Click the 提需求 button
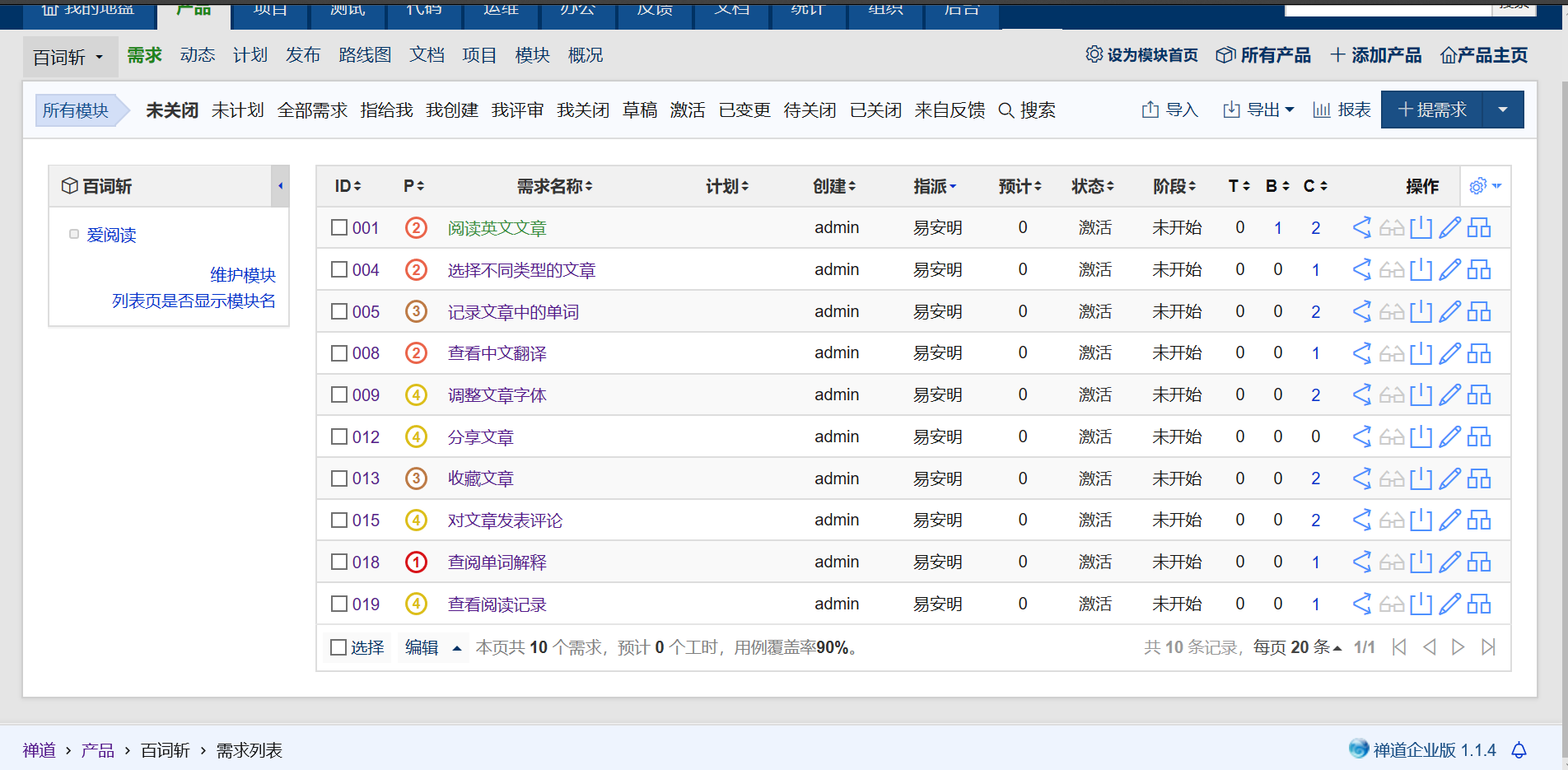This screenshot has height=770, width=1568. point(1431,110)
